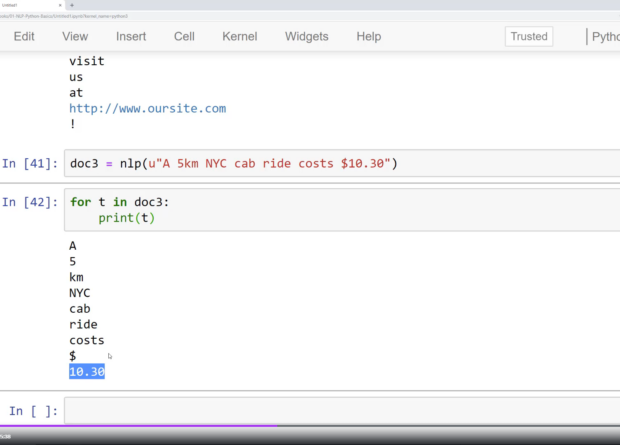Open the Insert menu
Viewport: 620px width, 445px height.
pos(131,36)
